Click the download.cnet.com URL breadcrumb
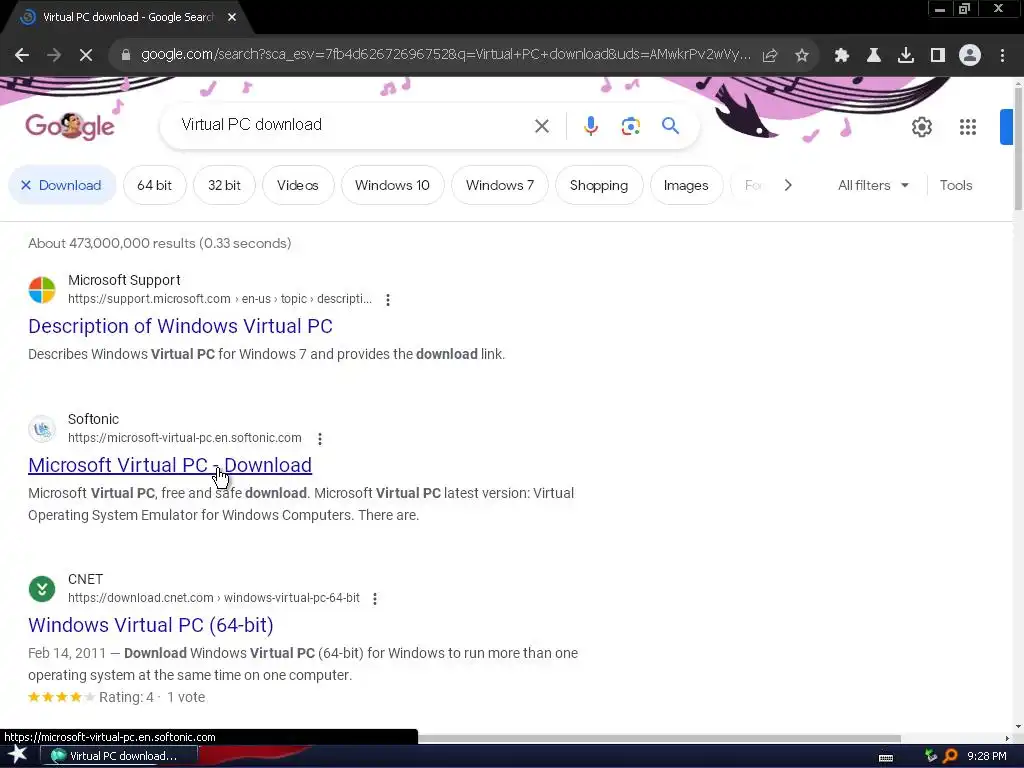Image resolution: width=1024 pixels, height=768 pixels. point(214,598)
